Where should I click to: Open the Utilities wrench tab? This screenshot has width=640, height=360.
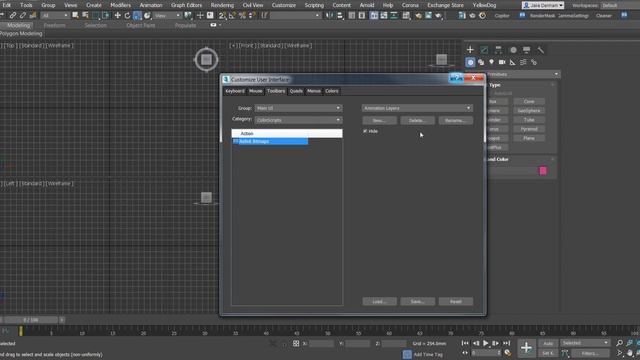[x=541, y=50]
